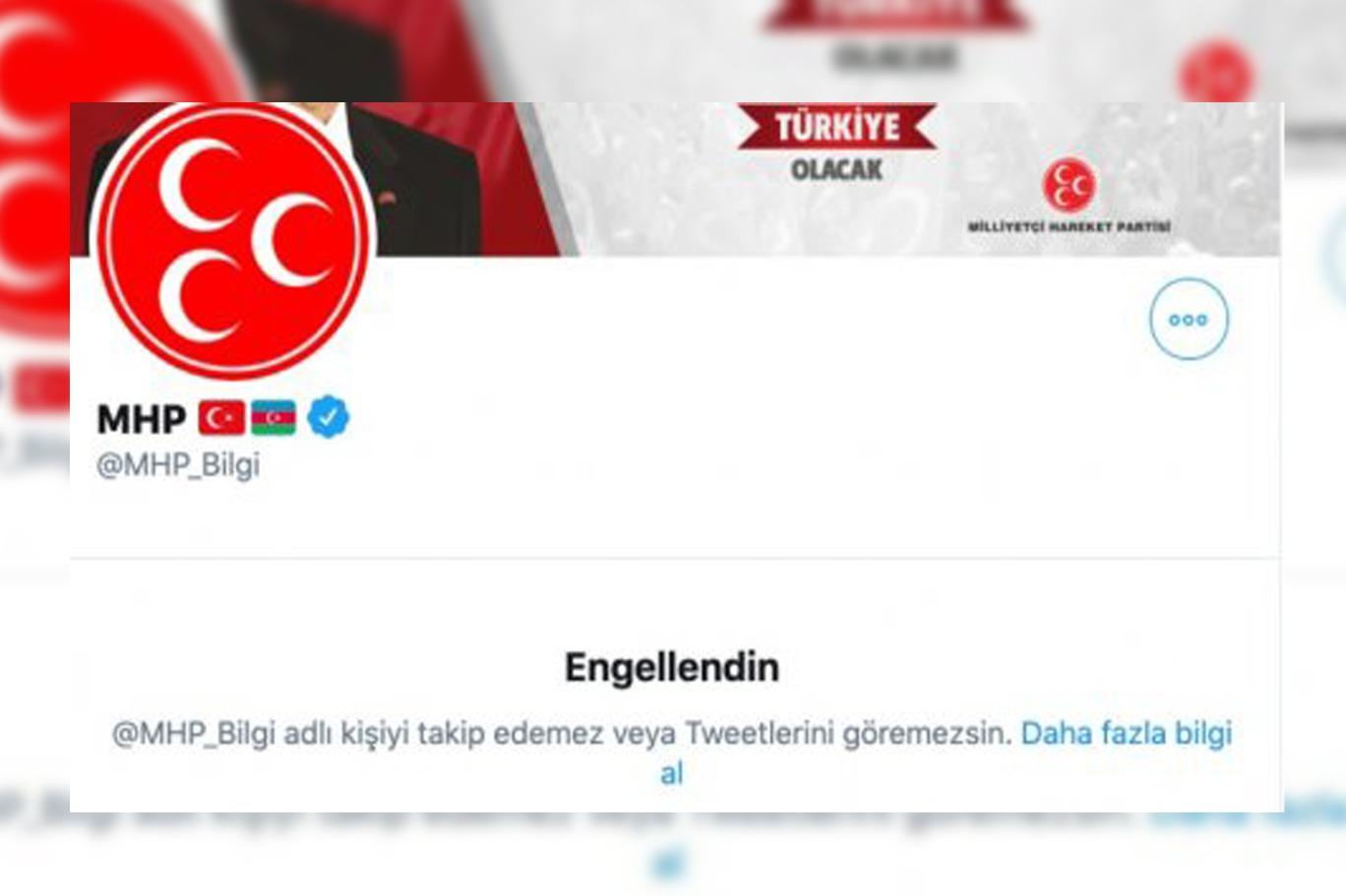The image size is (1346, 896).
Task: Click the Engellendin heading
Action: coord(672,668)
